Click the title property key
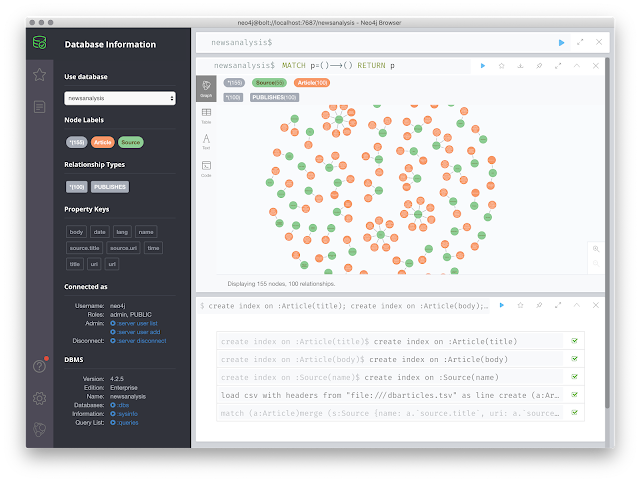Viewport: 640px width, 482px height. (75, 264)
